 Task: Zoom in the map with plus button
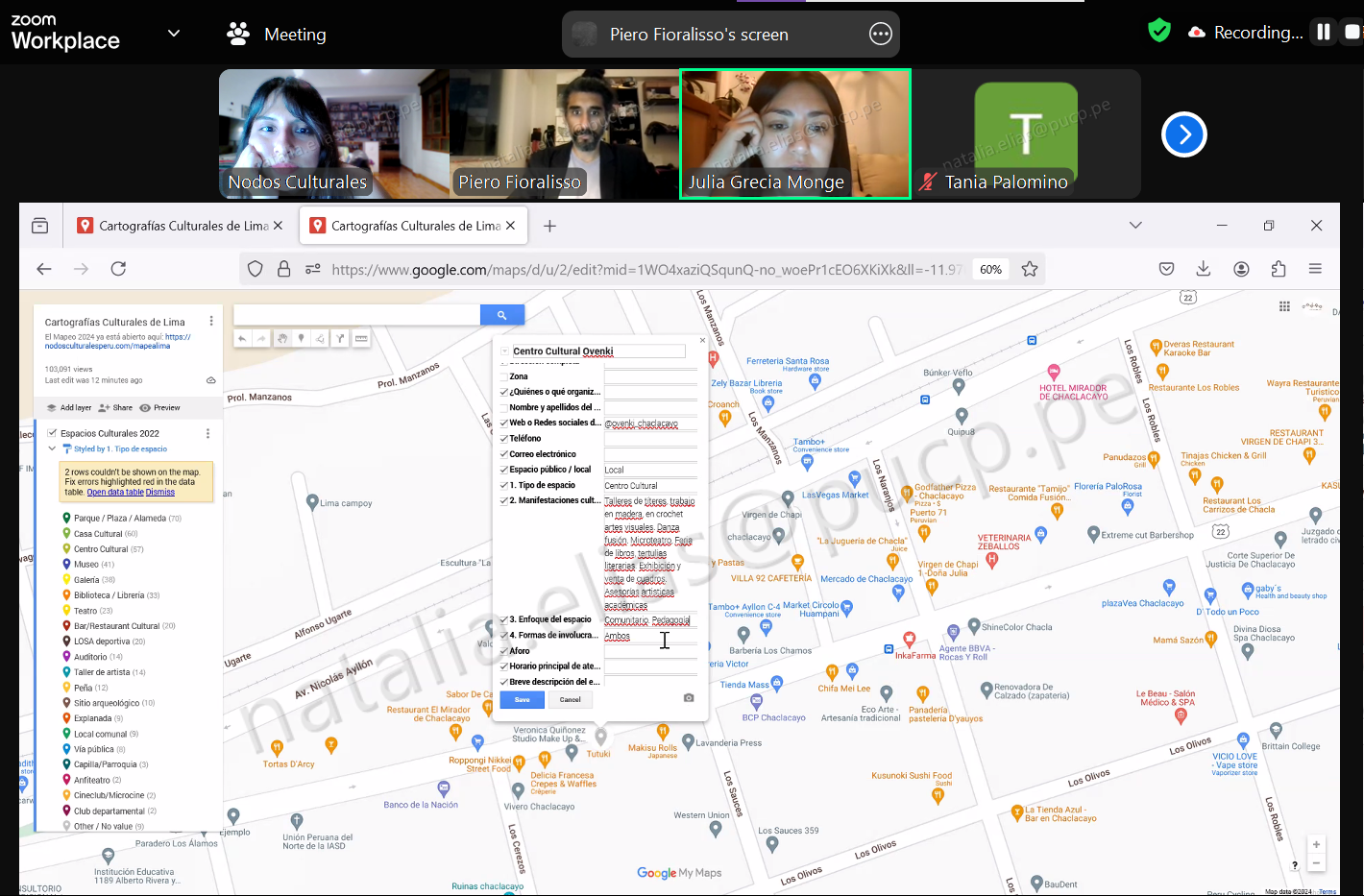pos(1316,845)
